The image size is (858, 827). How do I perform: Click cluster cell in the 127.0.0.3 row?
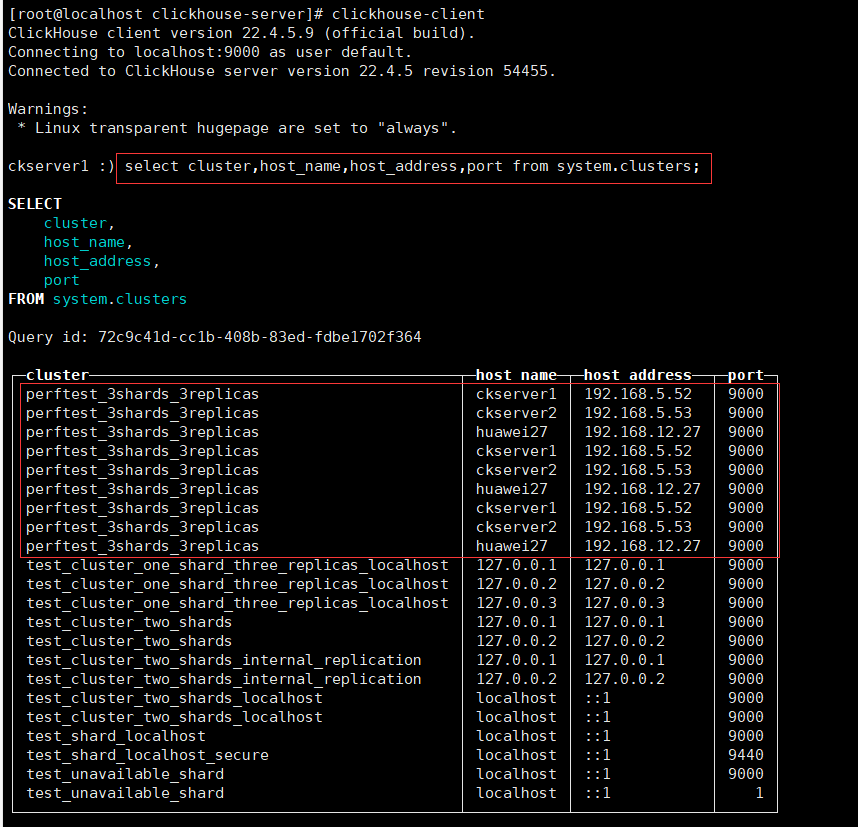pos(237,603)
